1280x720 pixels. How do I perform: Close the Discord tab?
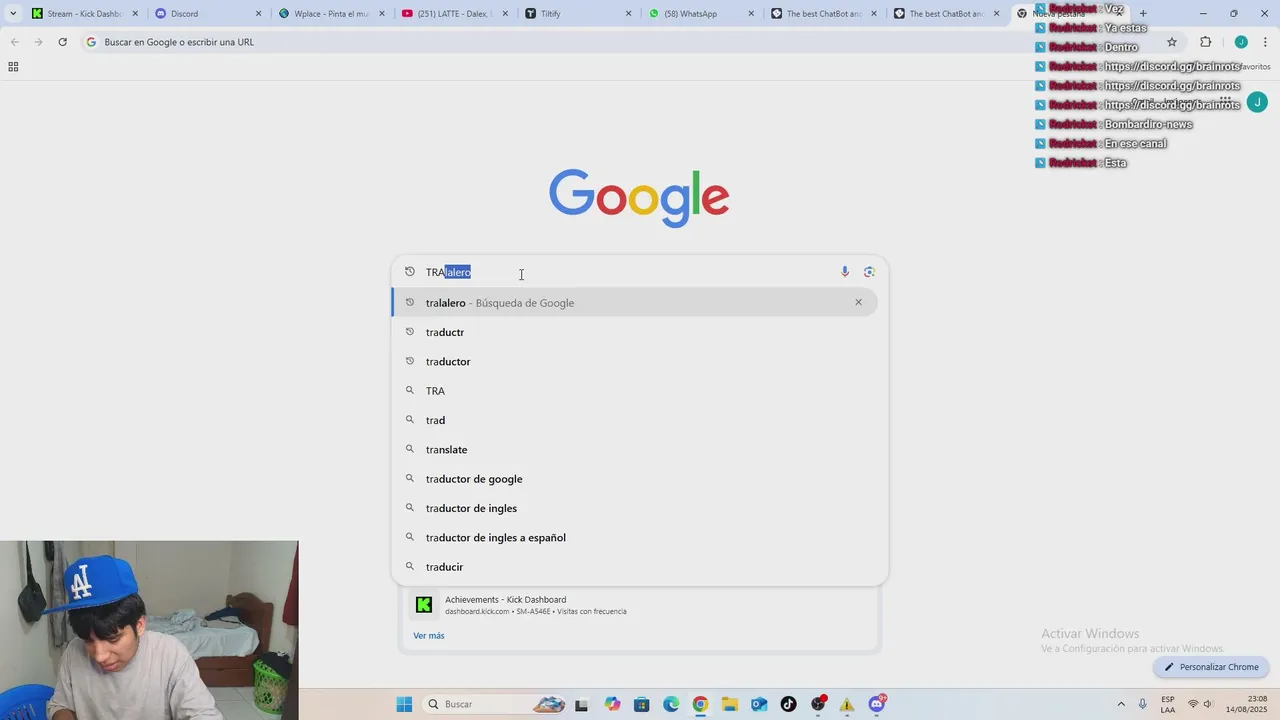click(x=258, y=14)
